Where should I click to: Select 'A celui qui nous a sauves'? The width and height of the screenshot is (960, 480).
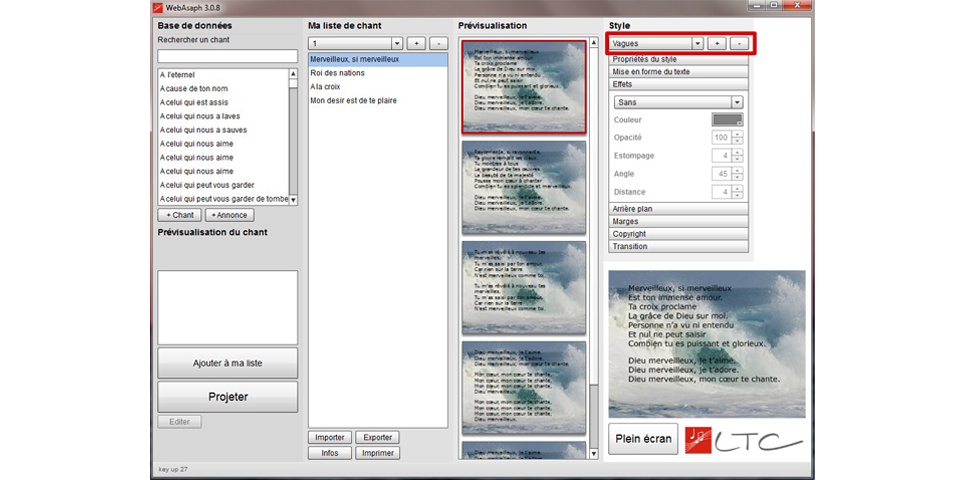(x=223, y=130)
